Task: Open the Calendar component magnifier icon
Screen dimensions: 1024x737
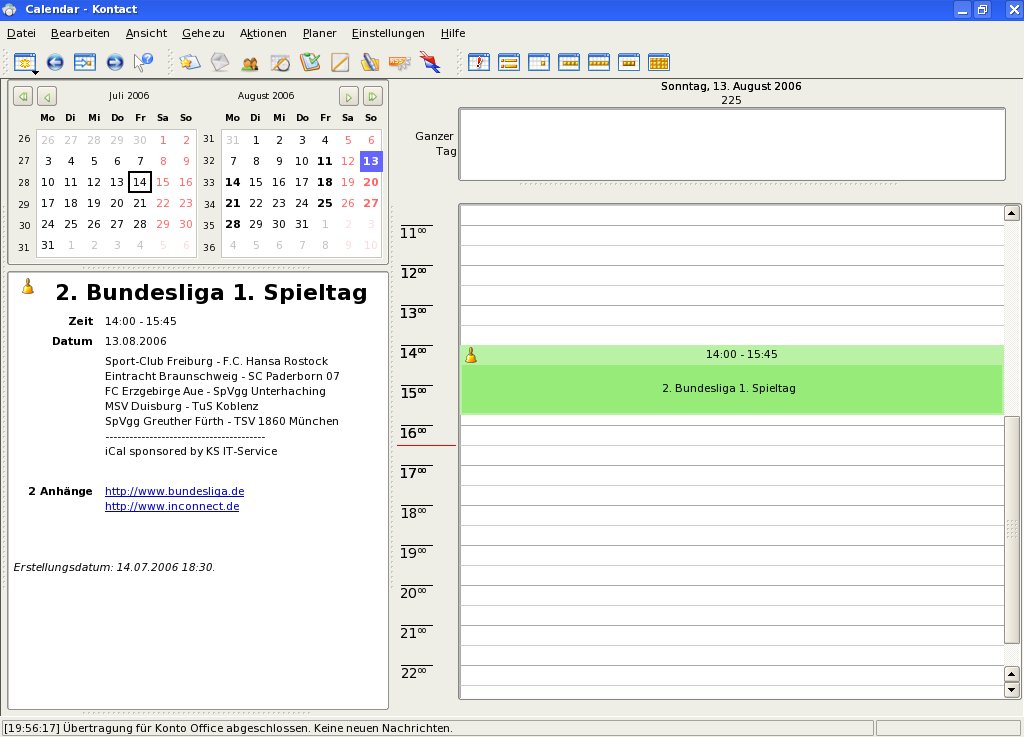Action: (x=280, y=63)
